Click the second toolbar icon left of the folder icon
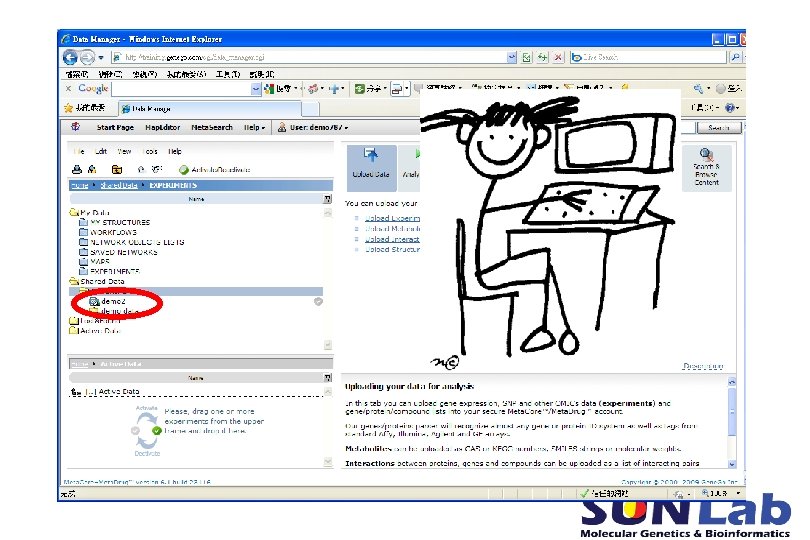810x540 pixels. (92, 169)
